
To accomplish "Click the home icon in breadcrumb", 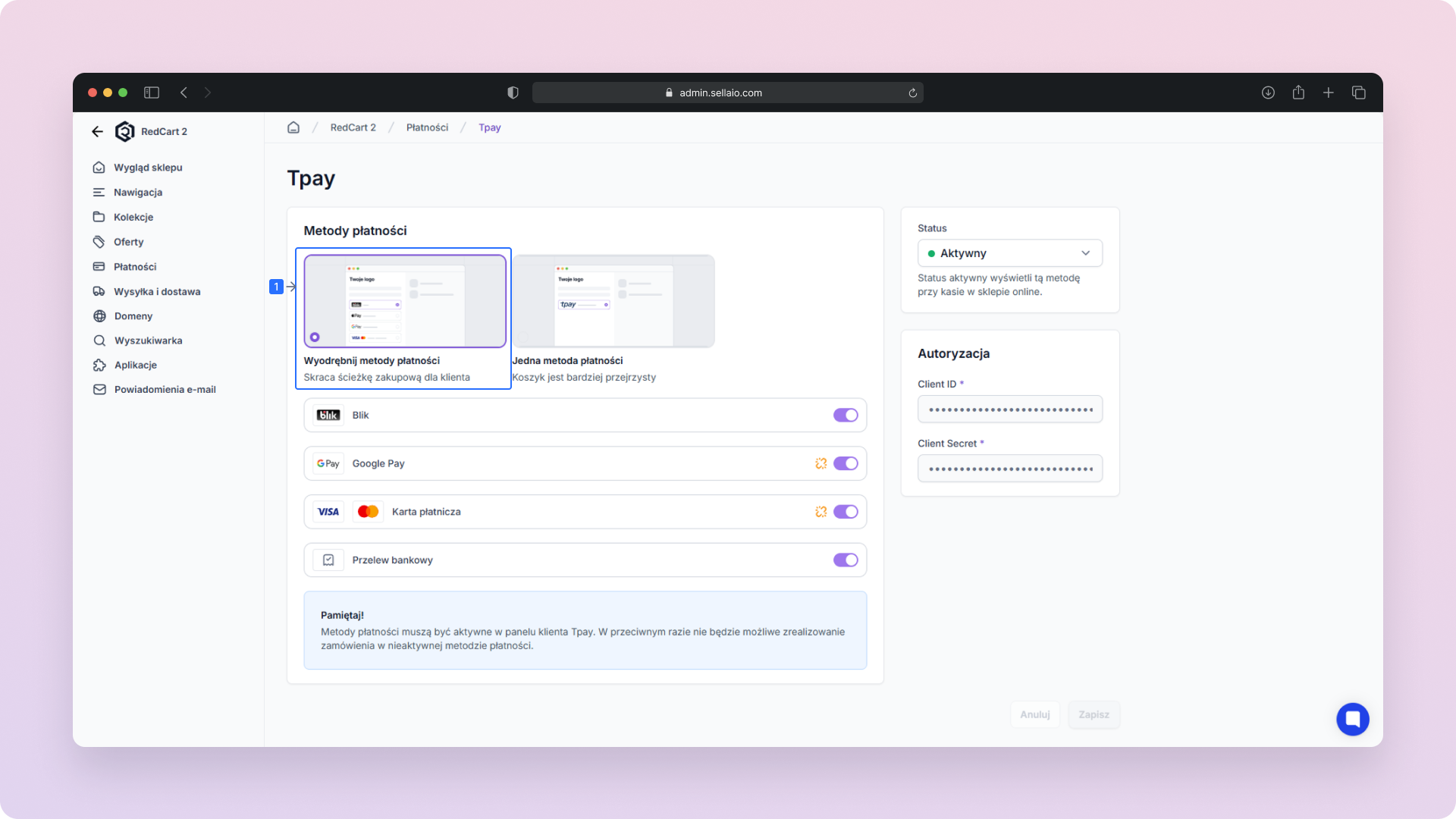I will click(293, 127).
